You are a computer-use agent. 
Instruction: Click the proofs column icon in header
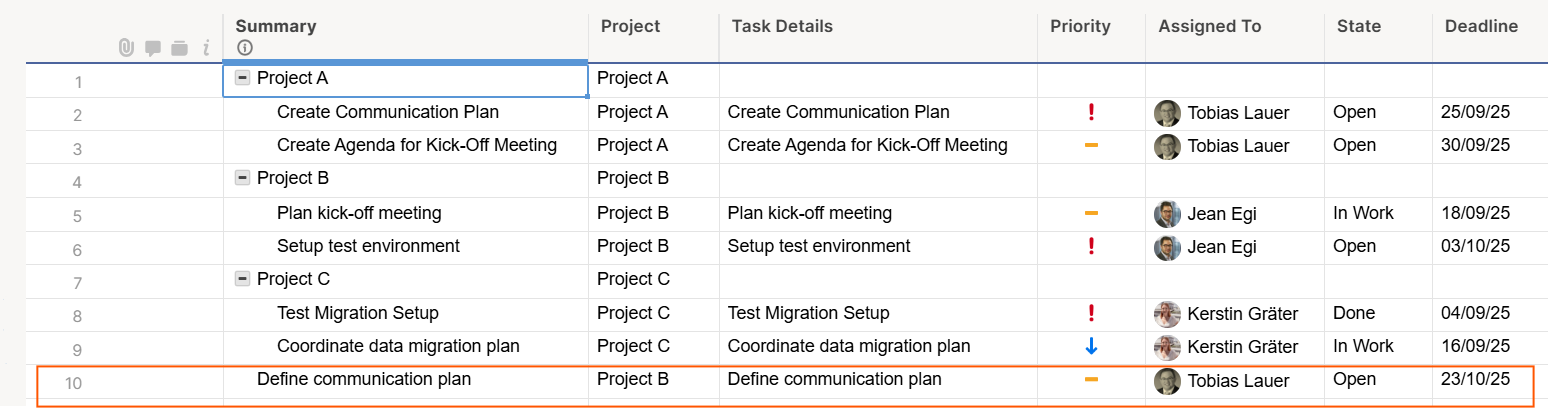[180, 47]
